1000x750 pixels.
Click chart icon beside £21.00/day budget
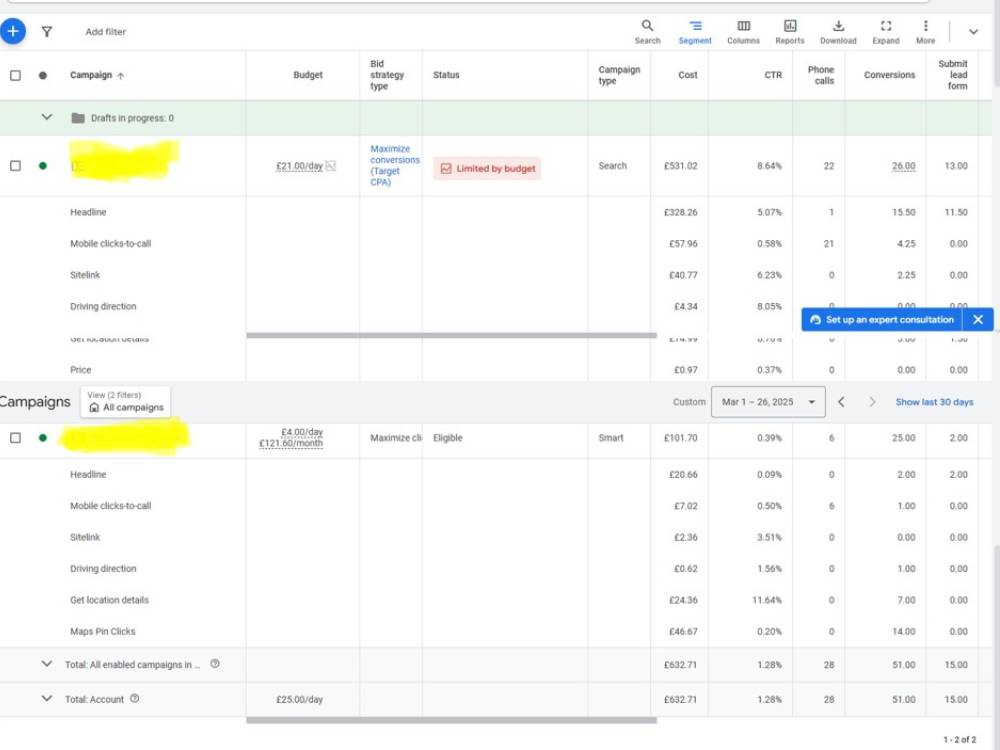[330, 166]
